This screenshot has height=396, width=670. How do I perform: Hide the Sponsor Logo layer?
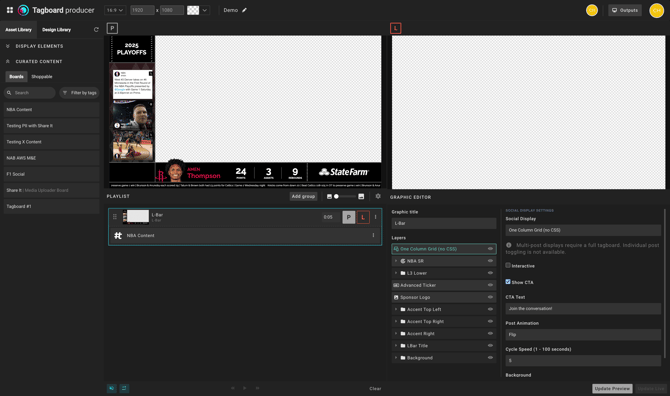pos(490,297)
